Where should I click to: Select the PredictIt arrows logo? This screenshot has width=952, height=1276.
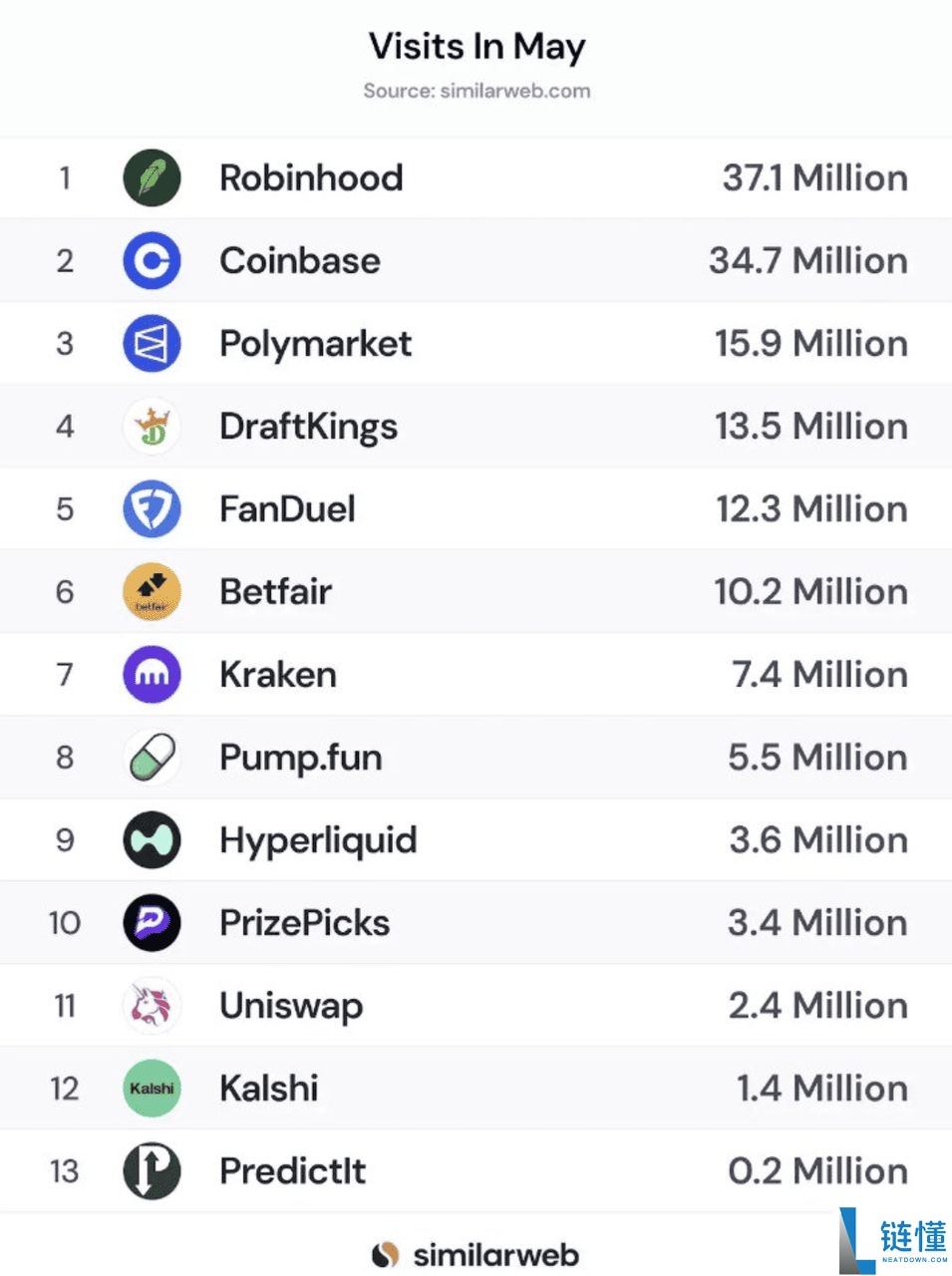pos(152,1171)
